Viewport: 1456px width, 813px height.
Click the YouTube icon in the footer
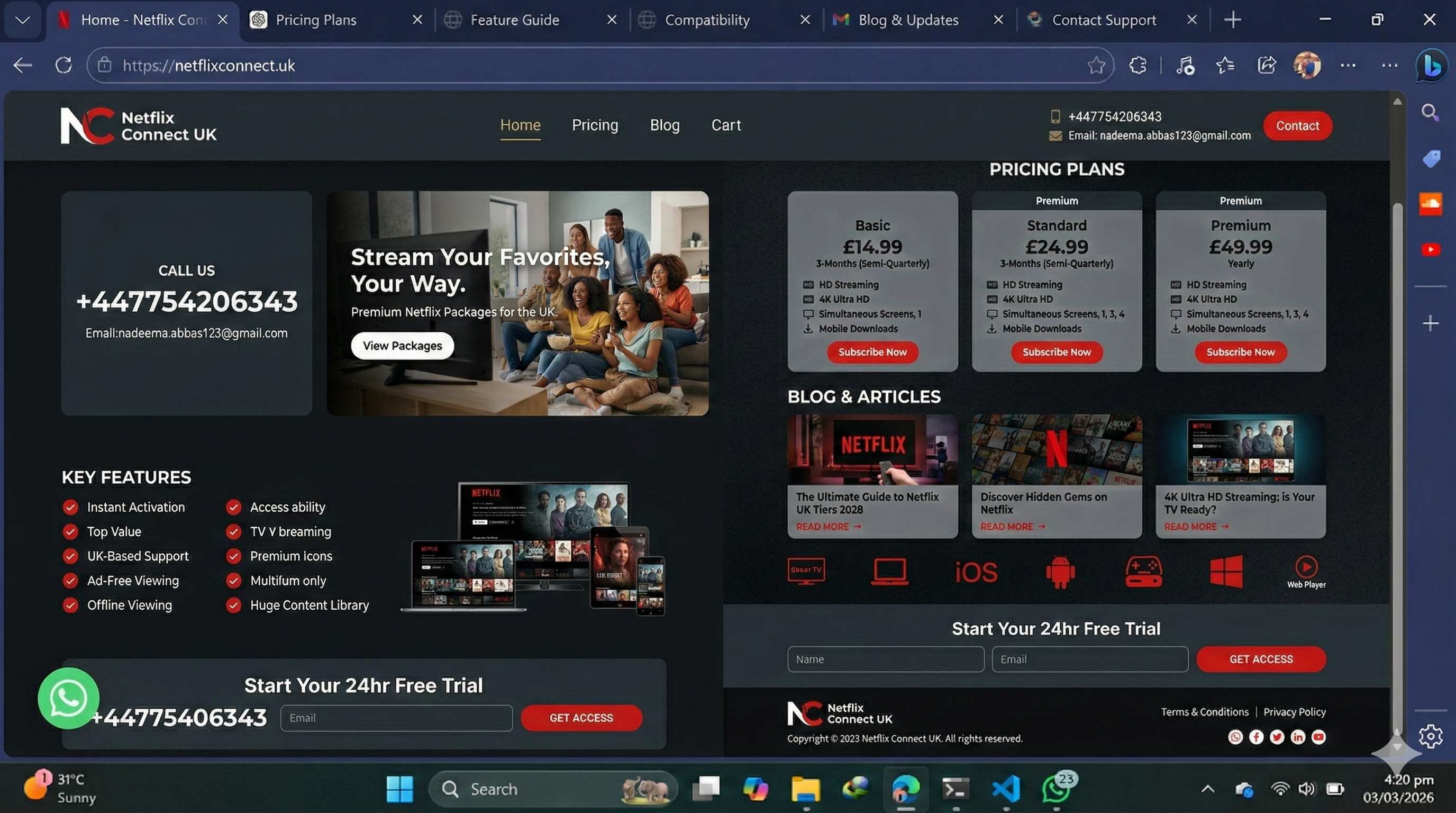click(1318, 737)
